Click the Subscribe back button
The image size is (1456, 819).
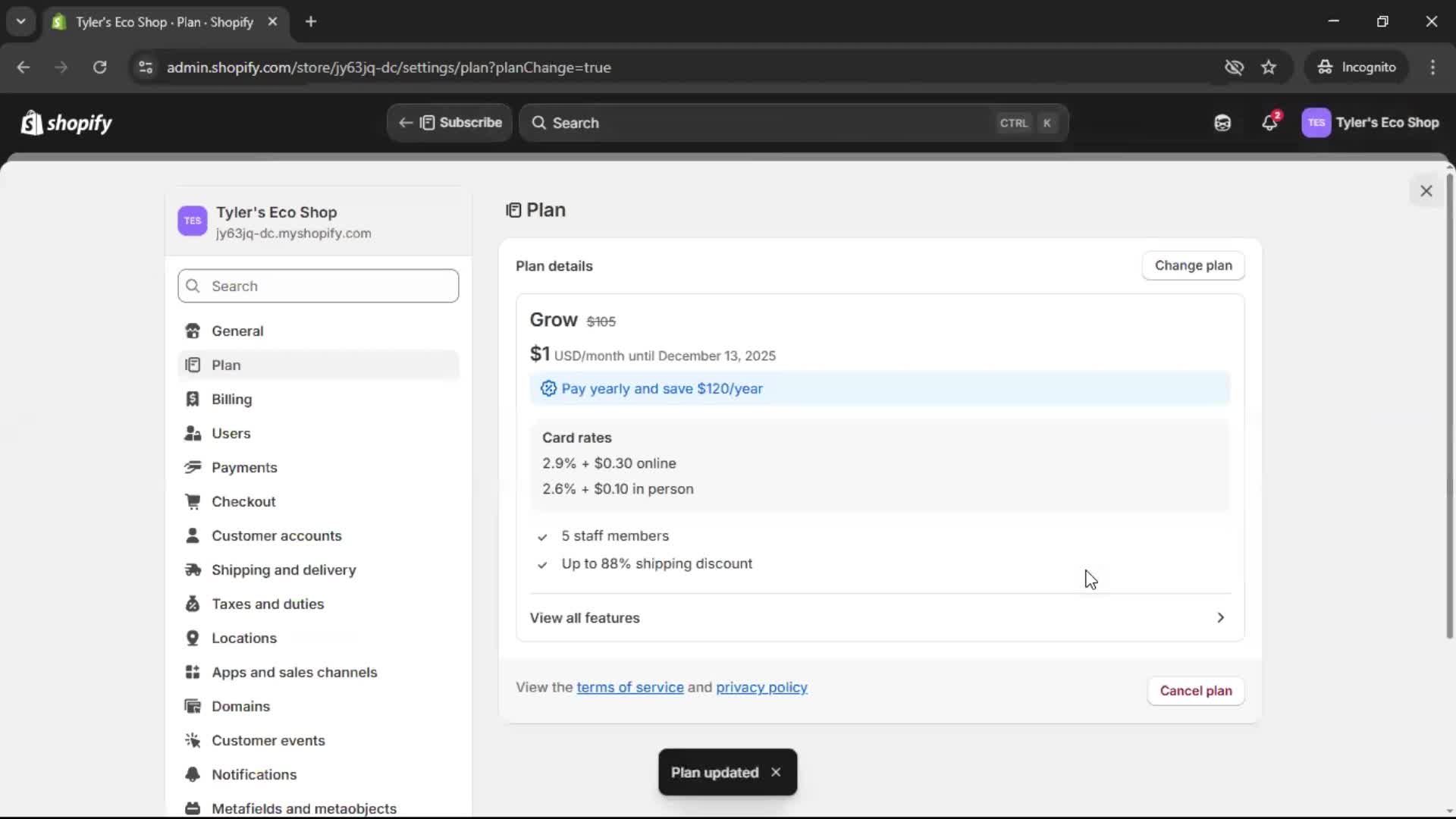(450, 123)
